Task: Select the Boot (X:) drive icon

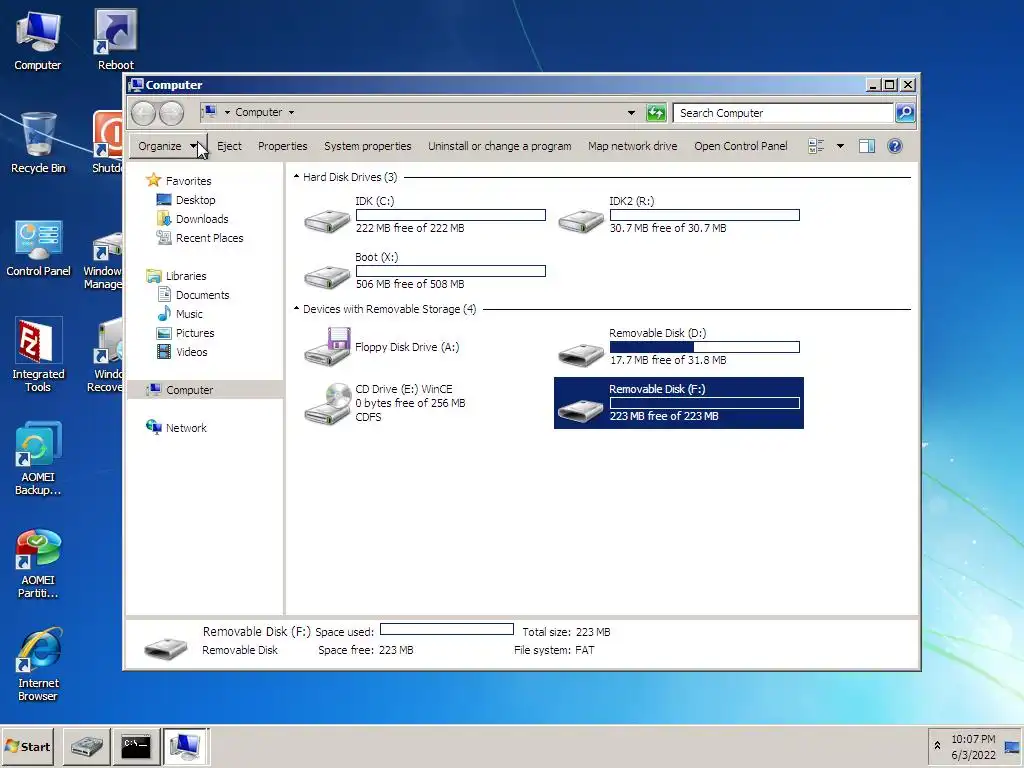Action: [327, 277]
